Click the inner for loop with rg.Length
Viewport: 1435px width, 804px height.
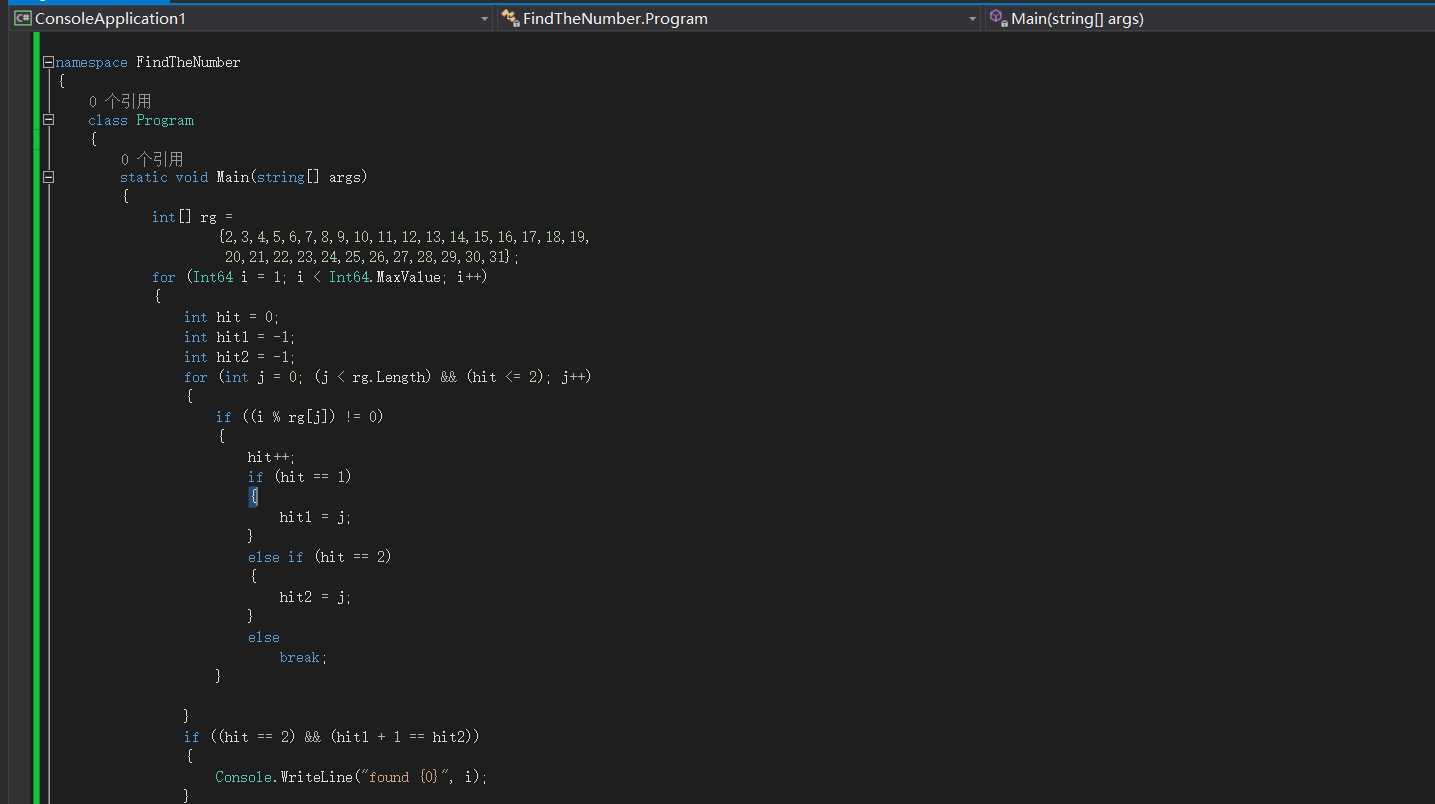click(x=388, y=377)
